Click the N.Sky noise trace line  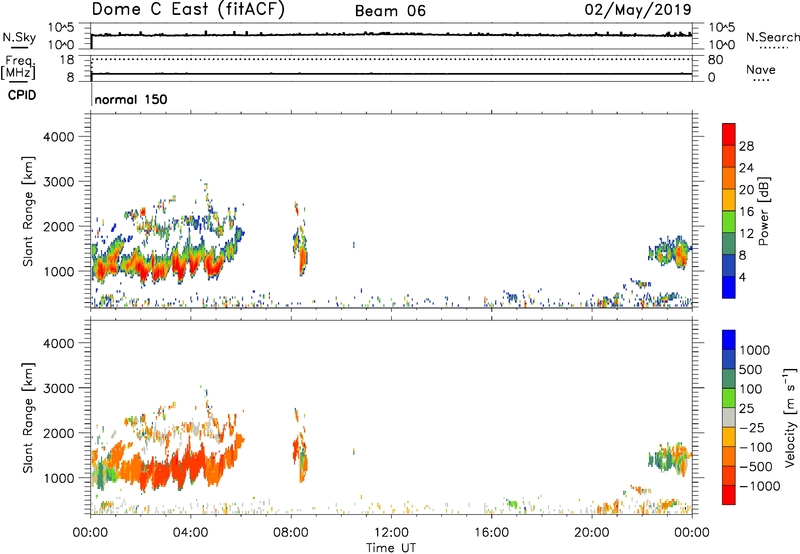pos(391,34)
